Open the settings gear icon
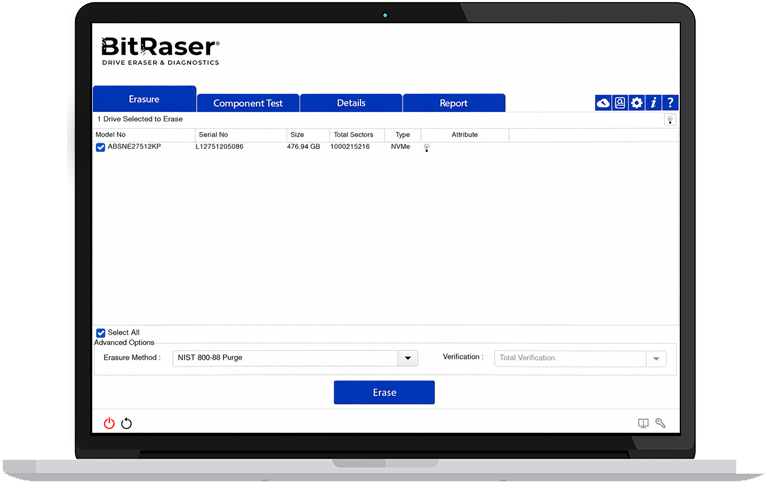 coord(637,103)
